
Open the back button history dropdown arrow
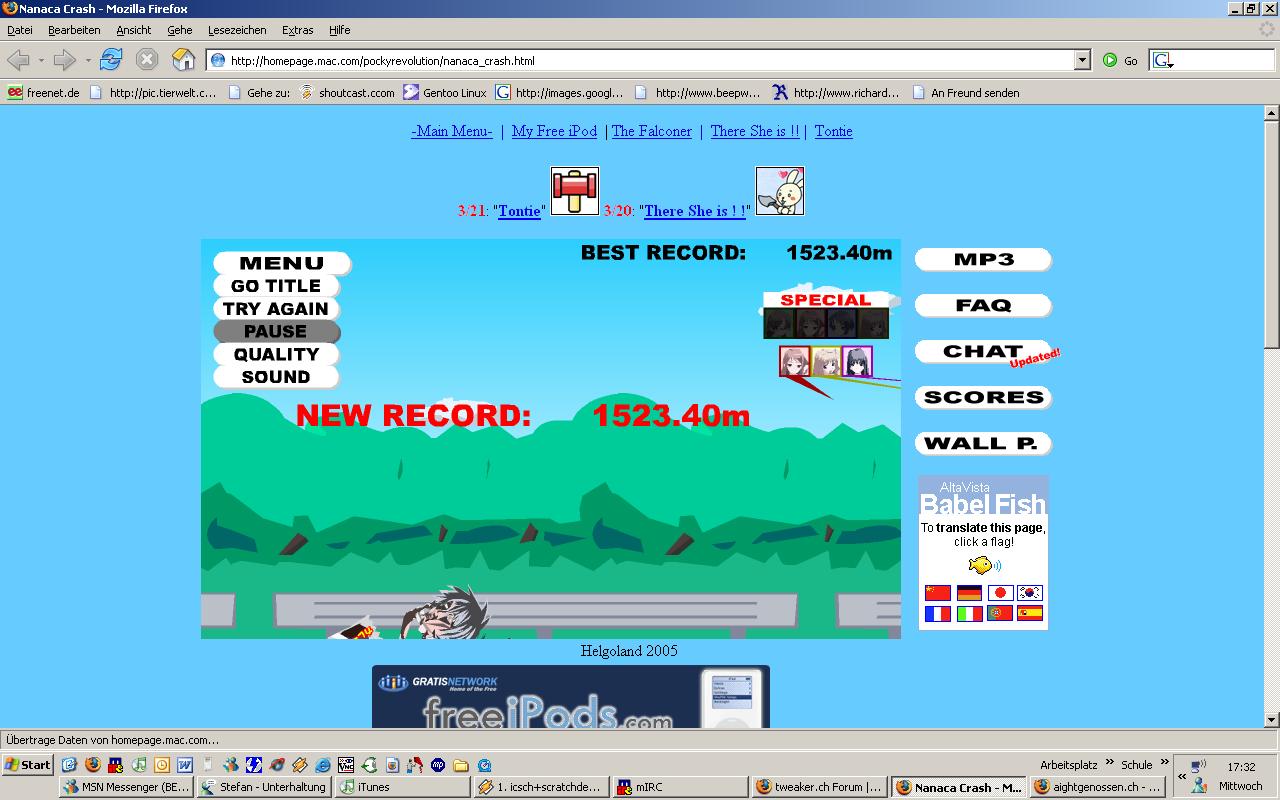point(41,60)
